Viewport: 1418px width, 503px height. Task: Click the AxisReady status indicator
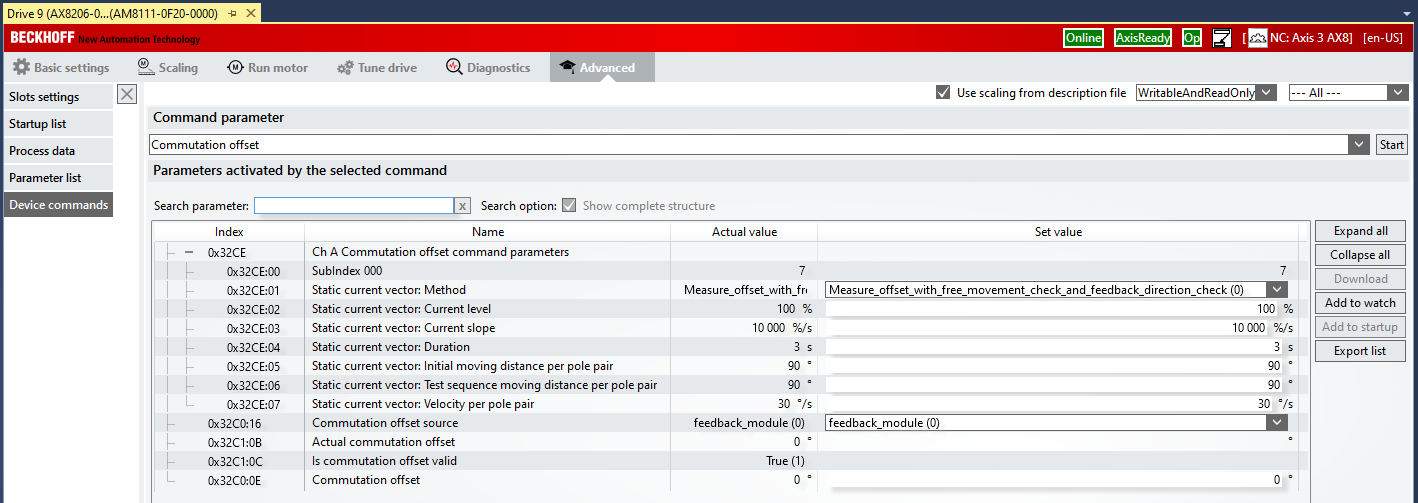tap(1143, 38)
